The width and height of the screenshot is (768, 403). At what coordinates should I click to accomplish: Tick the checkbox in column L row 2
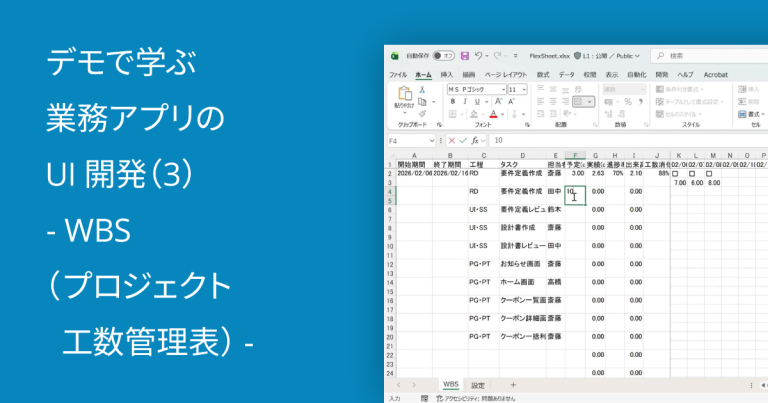[x=692, y=174]
